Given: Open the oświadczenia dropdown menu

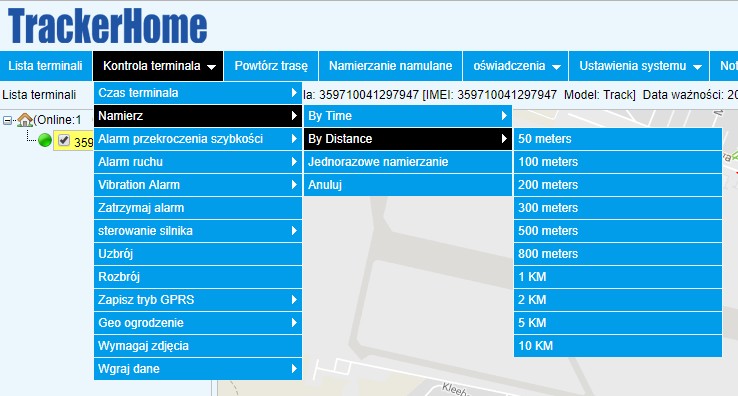Looking at the screenshot, I should tap(516, 66).
